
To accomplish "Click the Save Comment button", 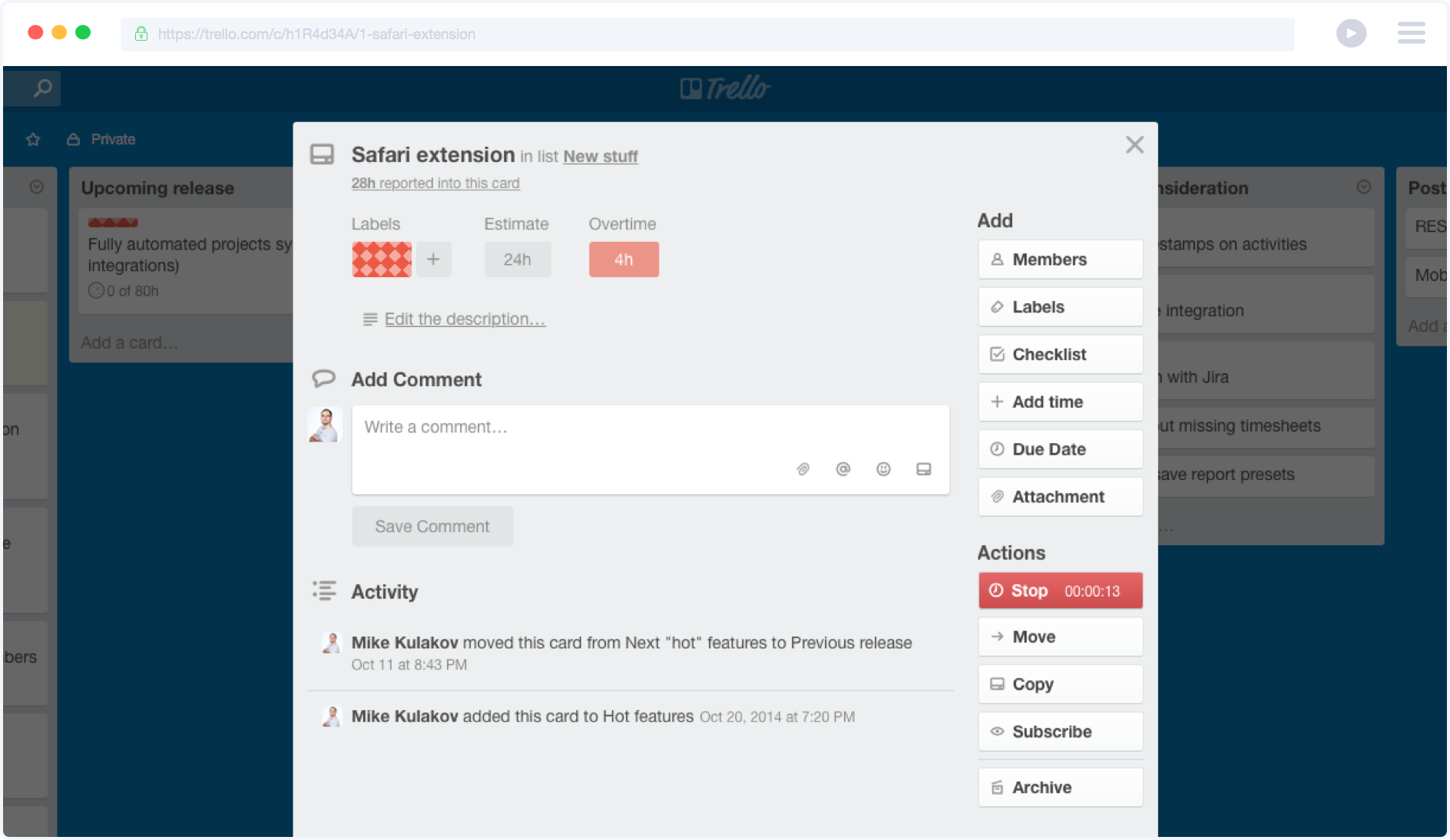I will pos(432,527).
